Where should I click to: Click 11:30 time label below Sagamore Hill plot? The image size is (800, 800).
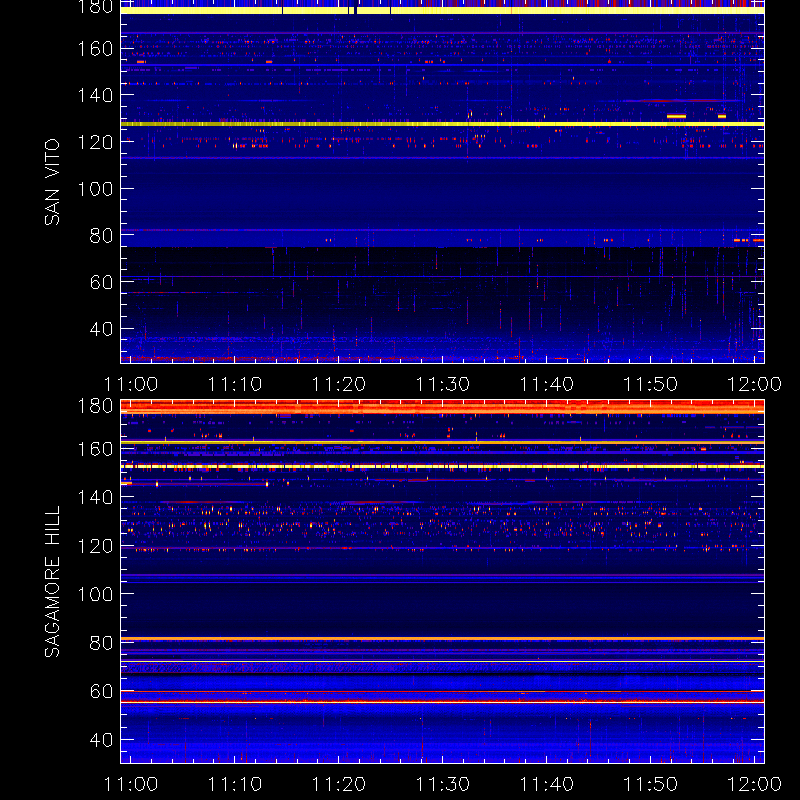[443, 784]
